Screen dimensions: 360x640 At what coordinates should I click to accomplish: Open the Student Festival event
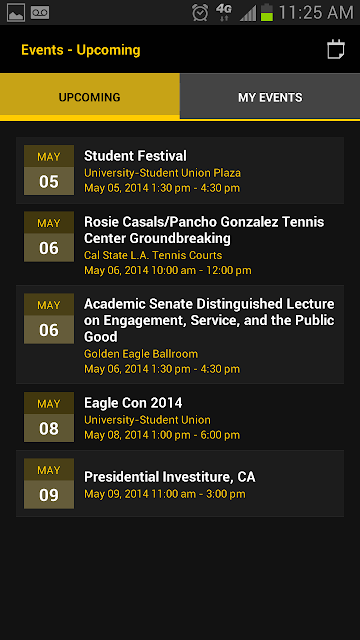pyautogui.click(x=180, y=170)
